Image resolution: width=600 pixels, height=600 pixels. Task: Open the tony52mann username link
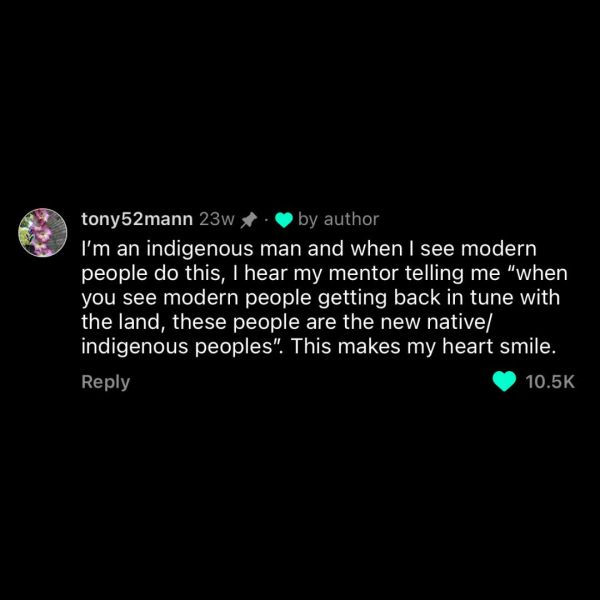(137, 219)
